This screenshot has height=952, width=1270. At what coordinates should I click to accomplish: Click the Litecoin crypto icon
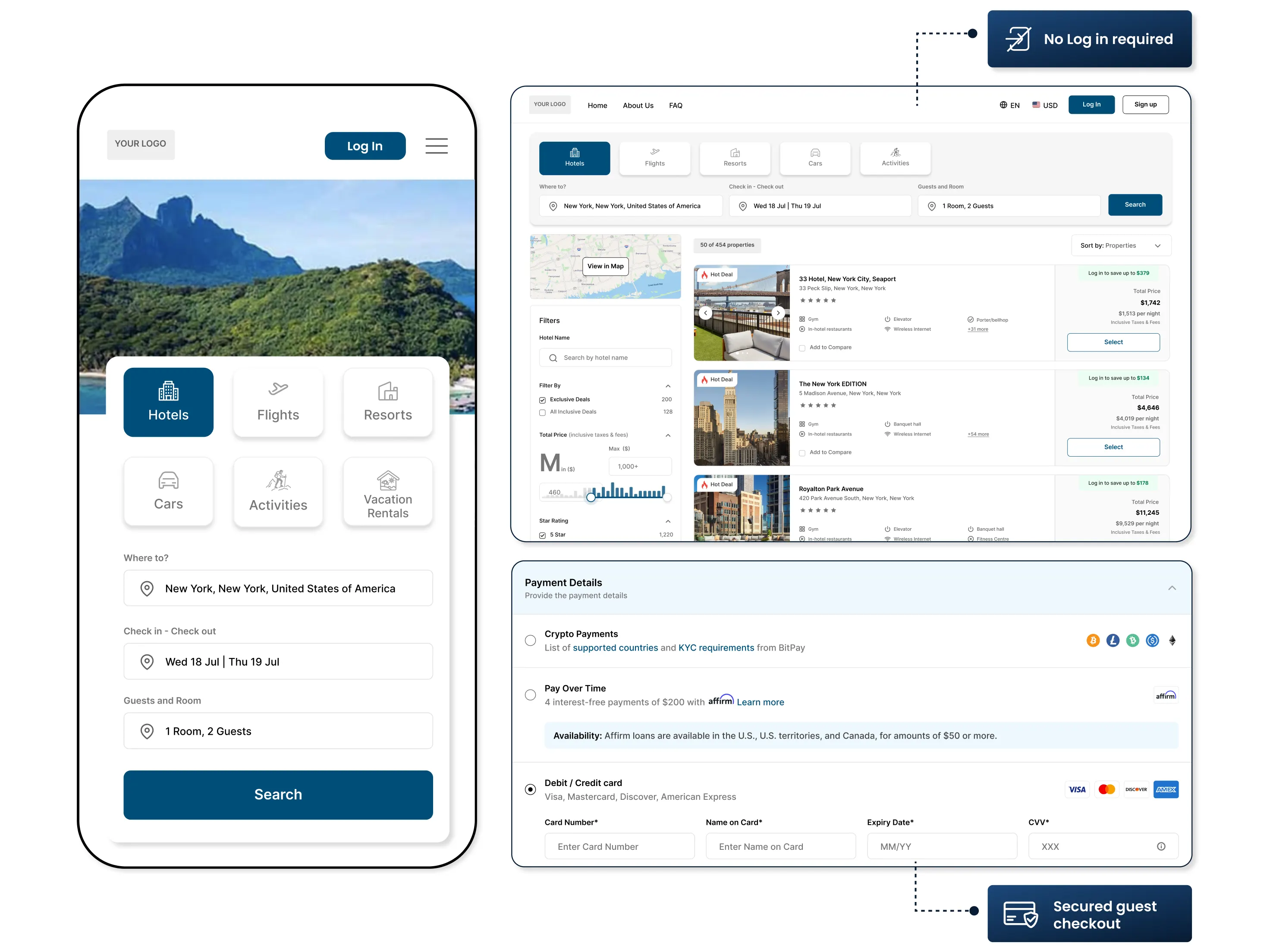tap(1113, 640)
